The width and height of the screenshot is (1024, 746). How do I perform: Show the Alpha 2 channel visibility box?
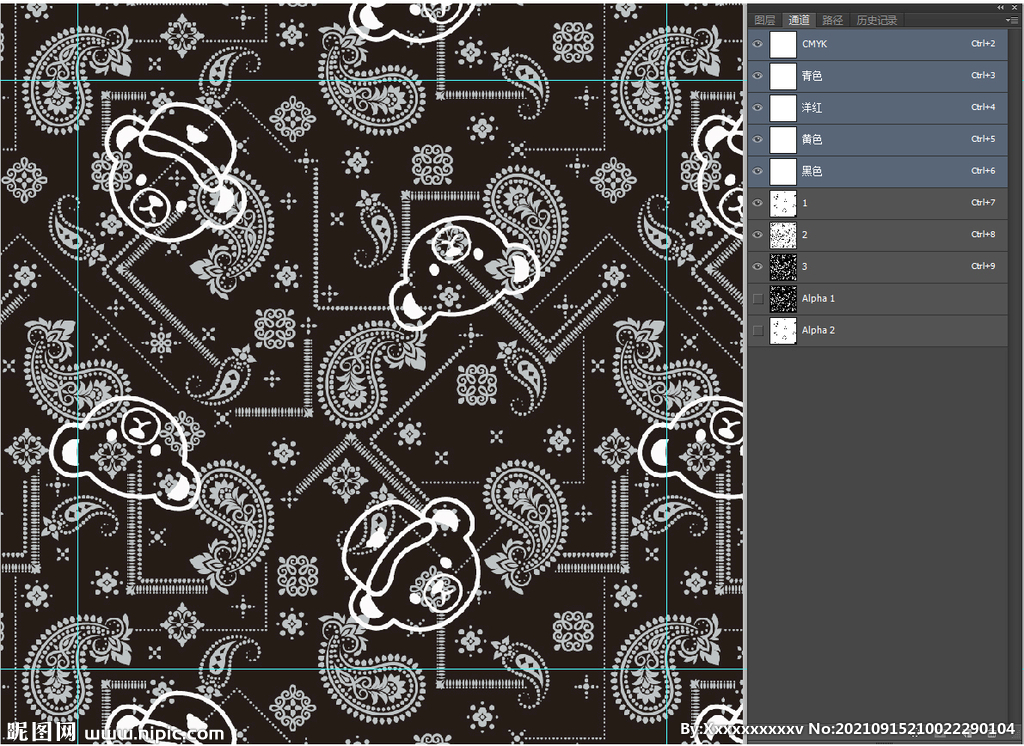(758, 331)
